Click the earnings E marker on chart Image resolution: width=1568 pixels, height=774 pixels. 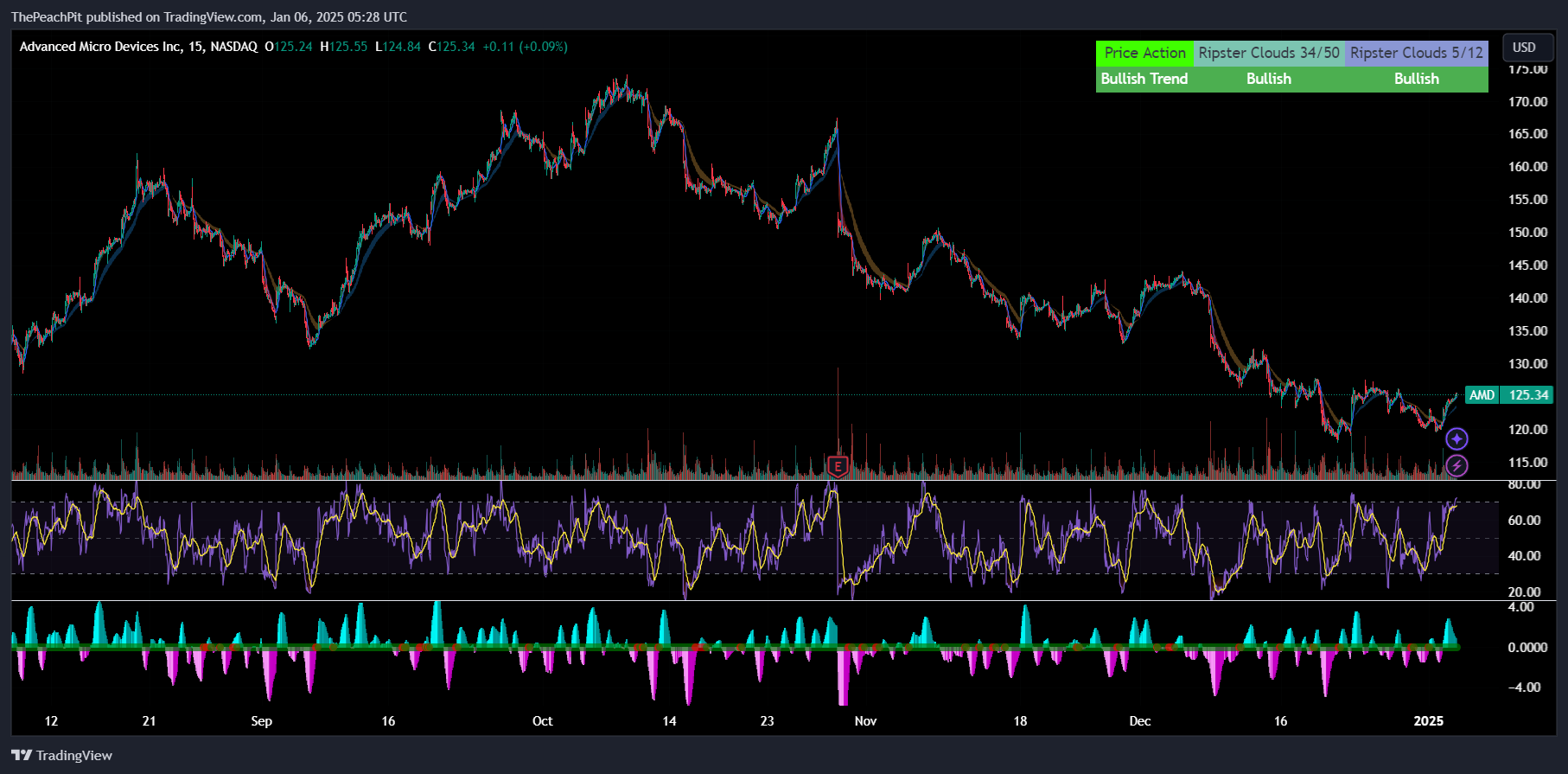coord(838,467)
